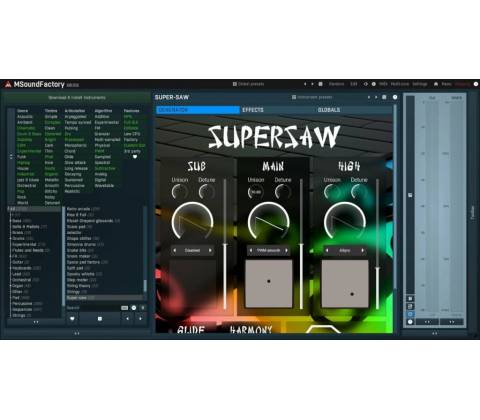Click the MAIN oscillator vertical level slider

301,243
